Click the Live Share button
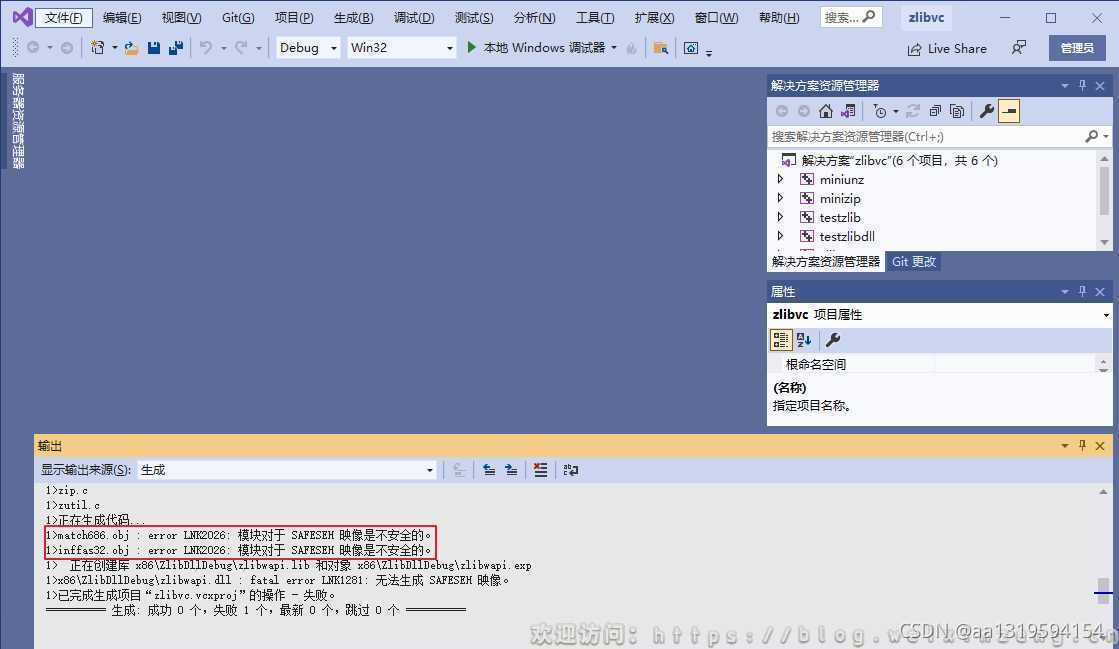 947,49
